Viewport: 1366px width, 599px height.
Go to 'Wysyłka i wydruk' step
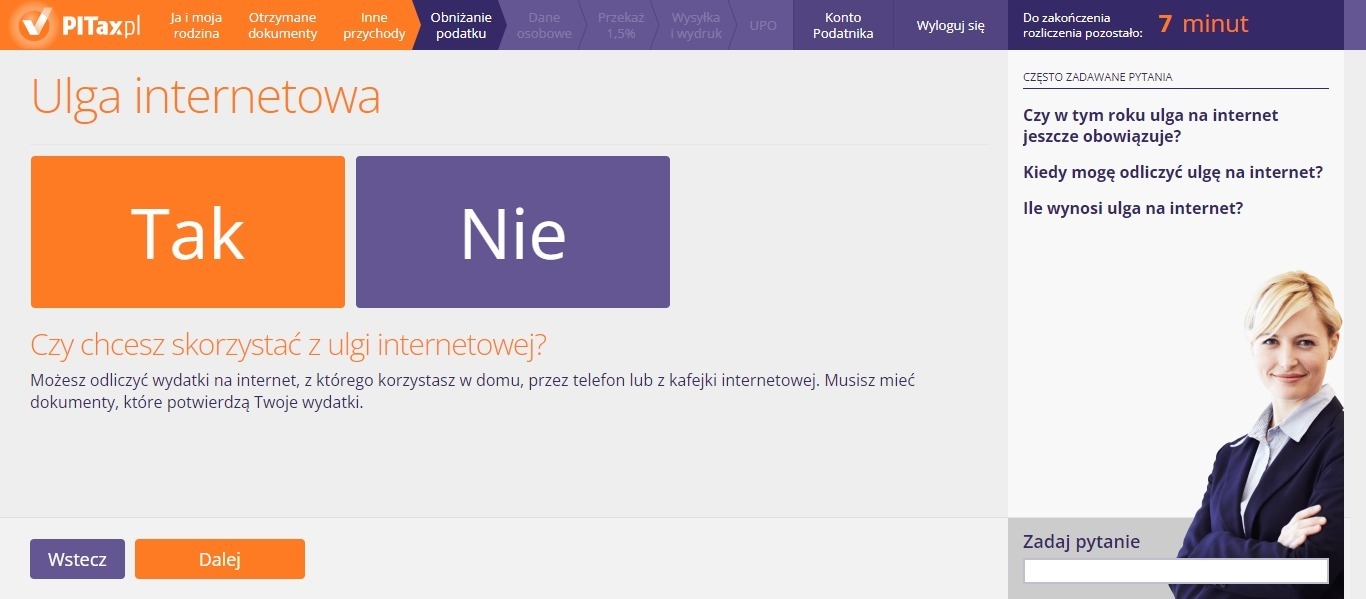pyautogui.click(x=695, y=25)
